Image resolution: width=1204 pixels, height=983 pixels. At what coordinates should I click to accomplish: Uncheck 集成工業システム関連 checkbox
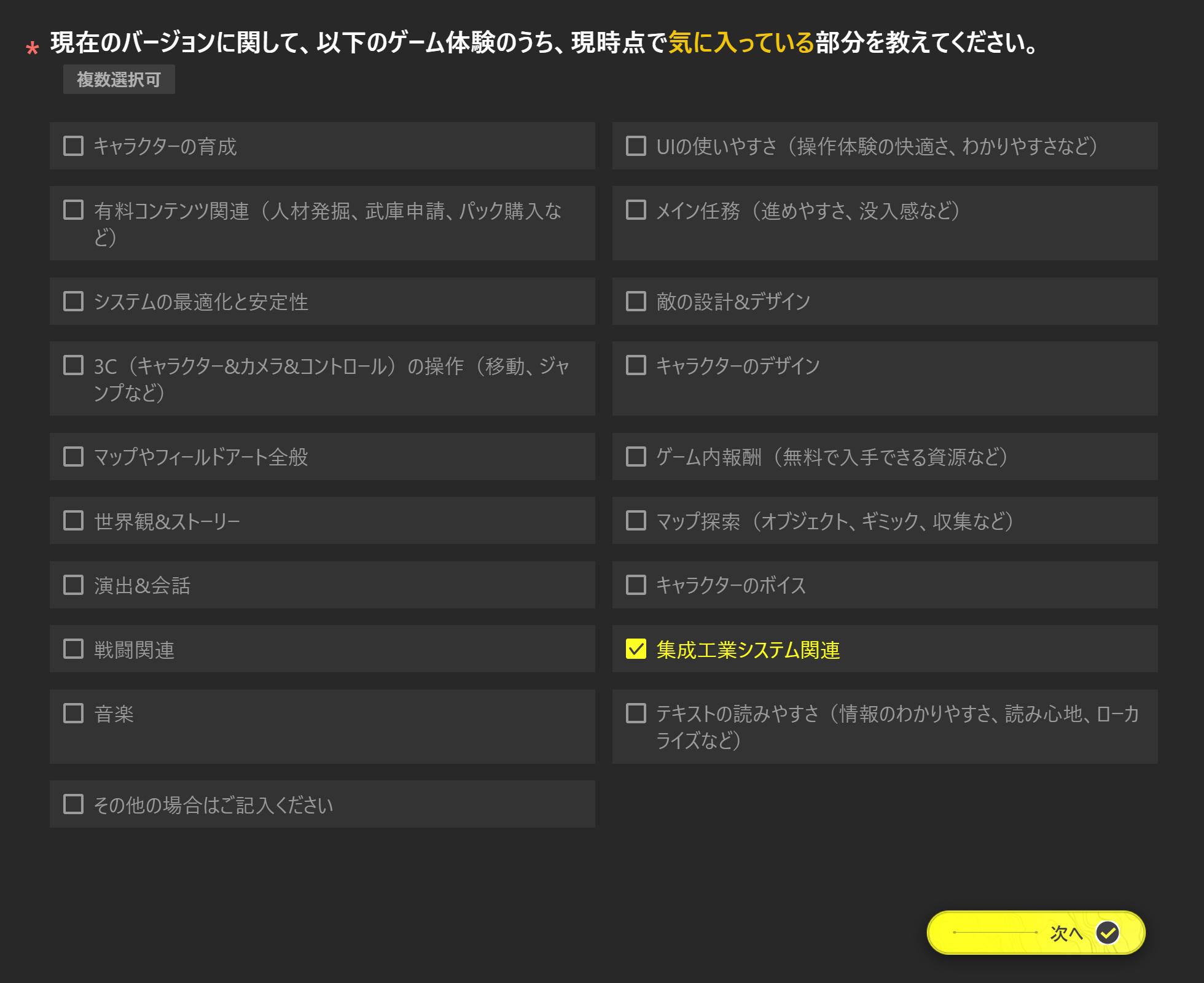point(636,649)
